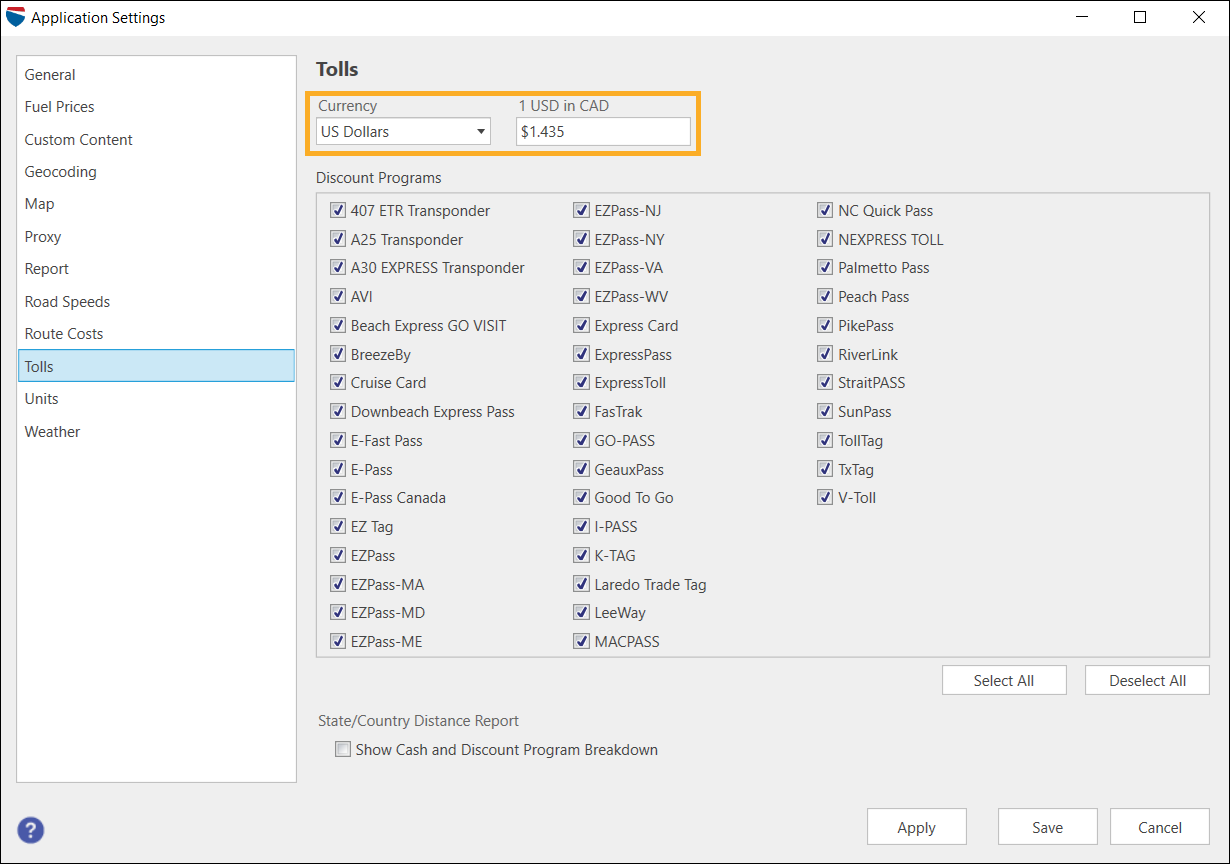Open the Road Speeds settings page

[67, 301]
